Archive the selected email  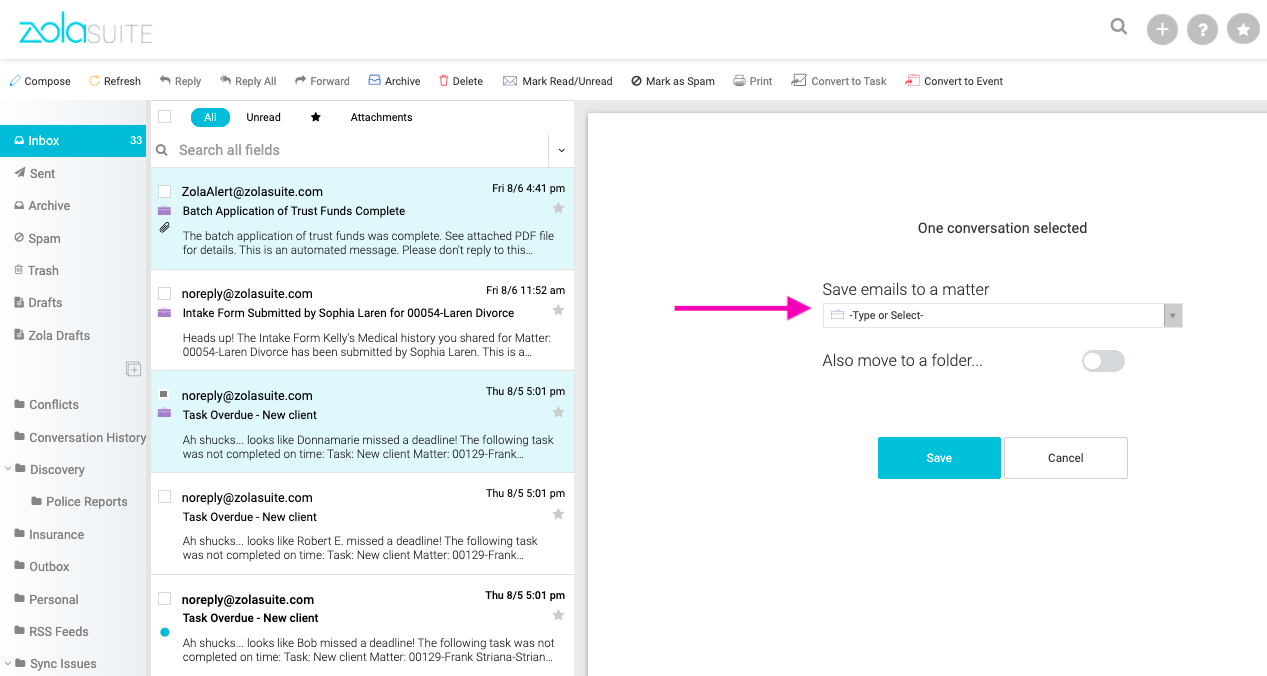[394, 81]
